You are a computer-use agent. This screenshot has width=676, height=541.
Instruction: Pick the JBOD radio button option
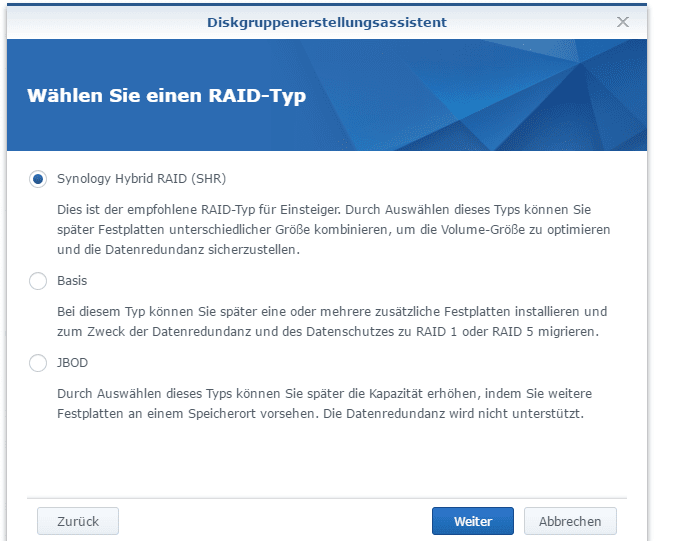[x=38, y=363]
